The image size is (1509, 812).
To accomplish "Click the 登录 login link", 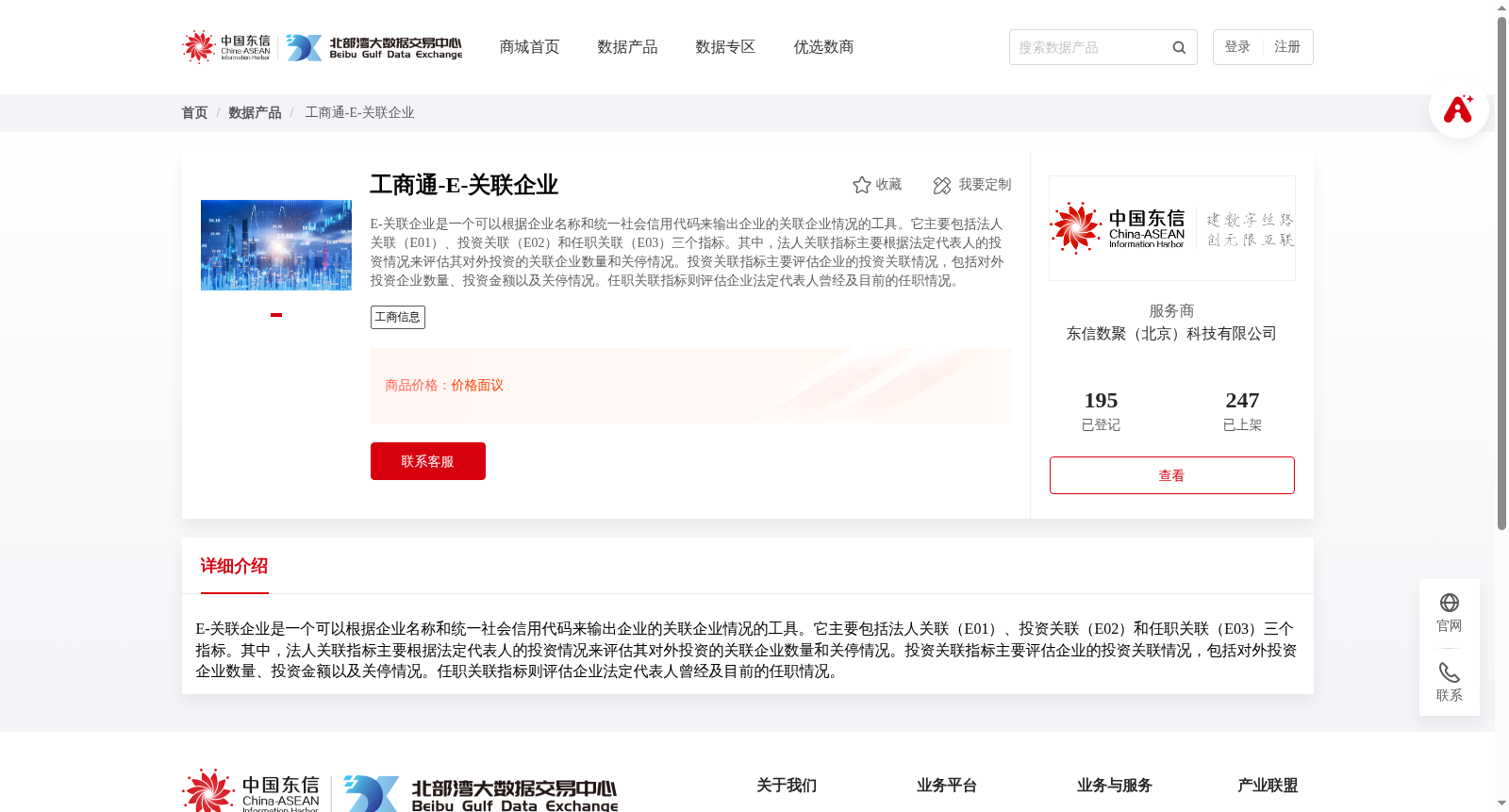I will click(1237, 47).
